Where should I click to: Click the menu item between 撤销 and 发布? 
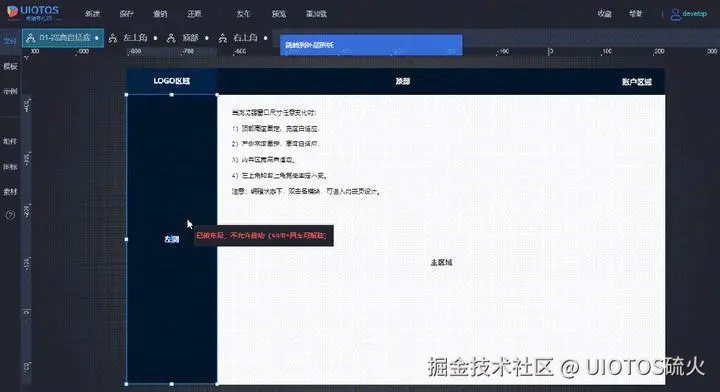(194, 14)
